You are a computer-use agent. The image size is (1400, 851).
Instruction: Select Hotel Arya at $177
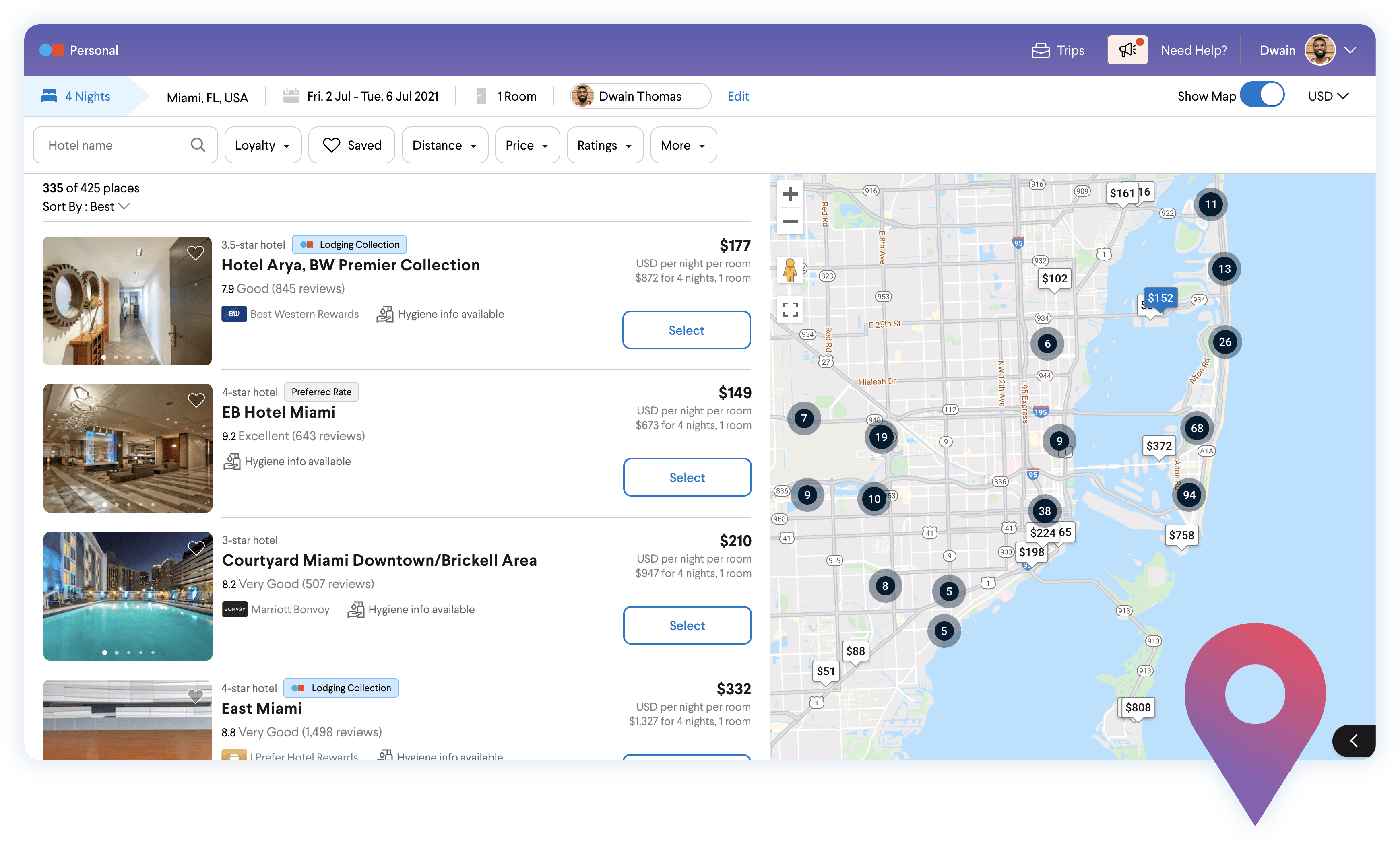click(686, 330)
